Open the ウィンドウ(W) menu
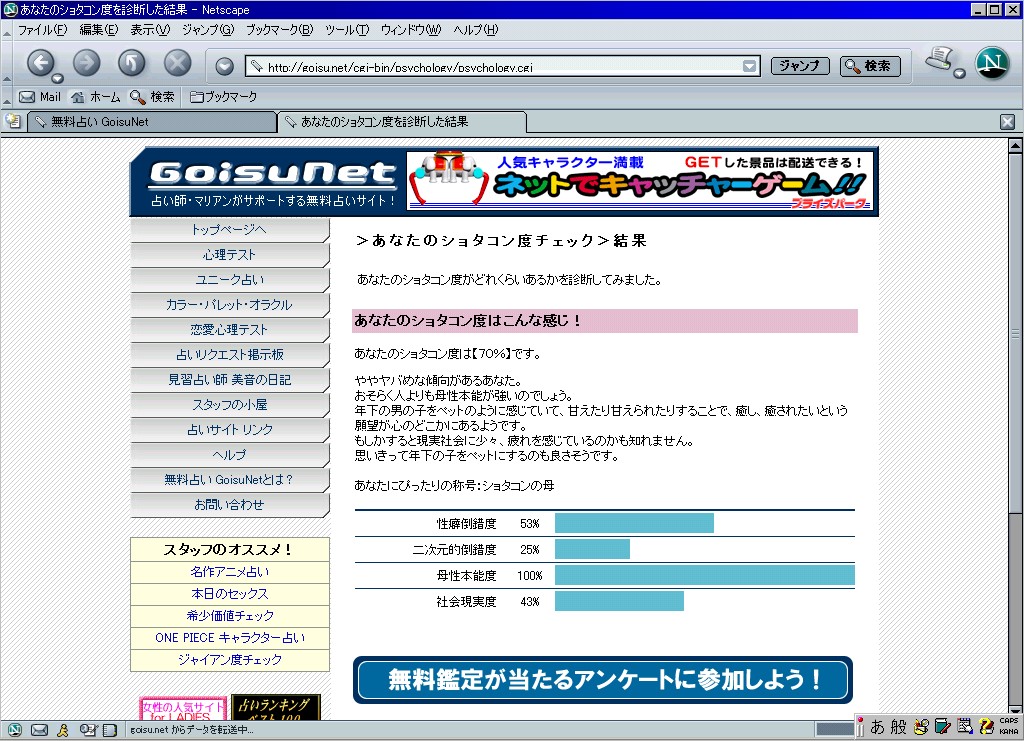 coord(411,30)
